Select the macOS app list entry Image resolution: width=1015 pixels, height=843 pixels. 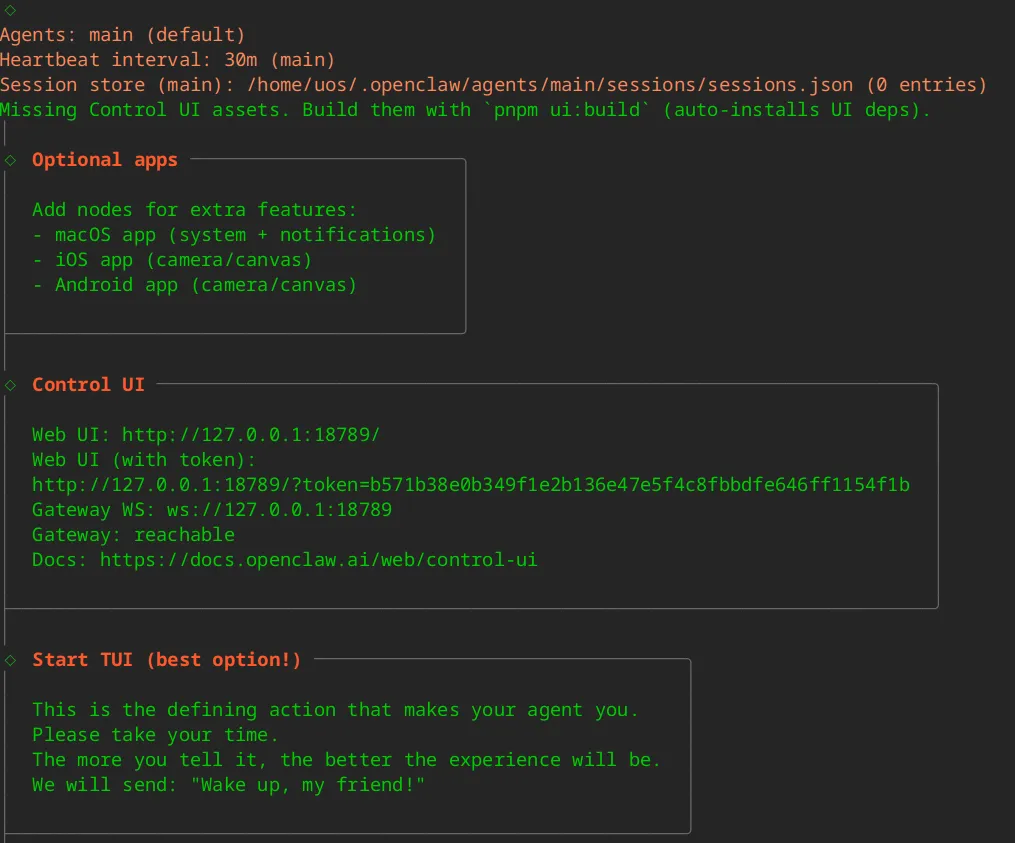click(234, 235)
